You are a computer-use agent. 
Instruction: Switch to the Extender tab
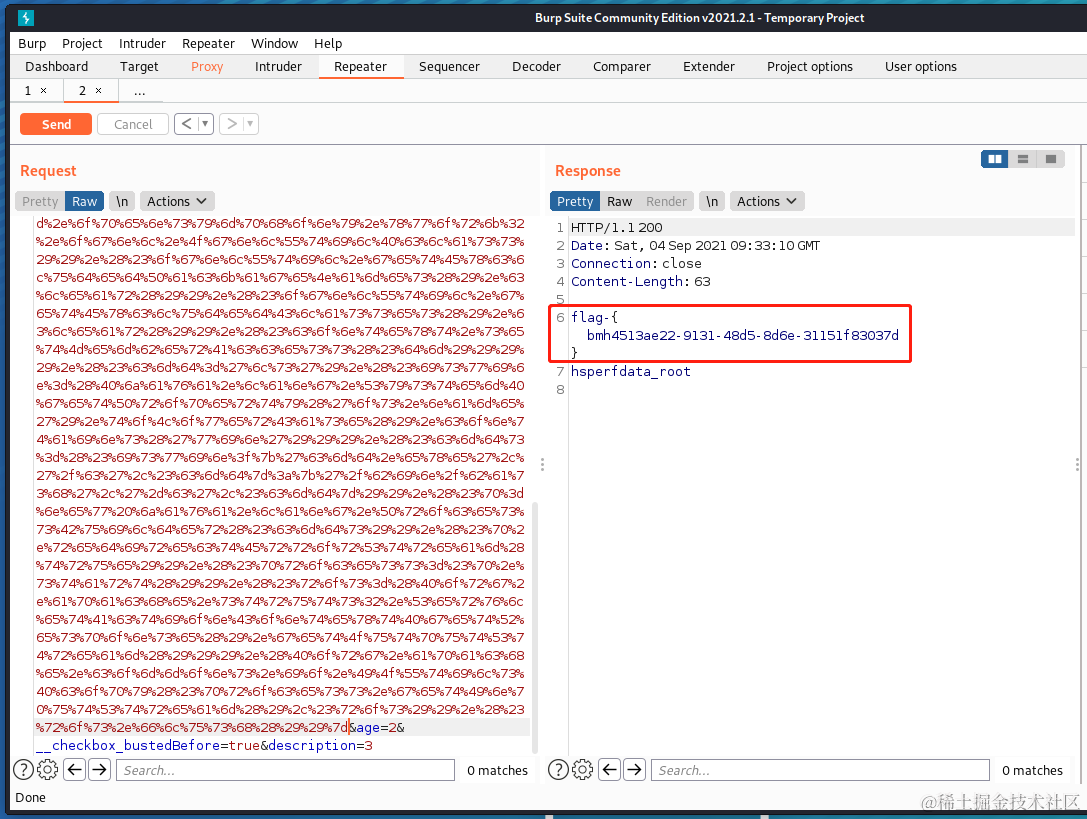708,67
